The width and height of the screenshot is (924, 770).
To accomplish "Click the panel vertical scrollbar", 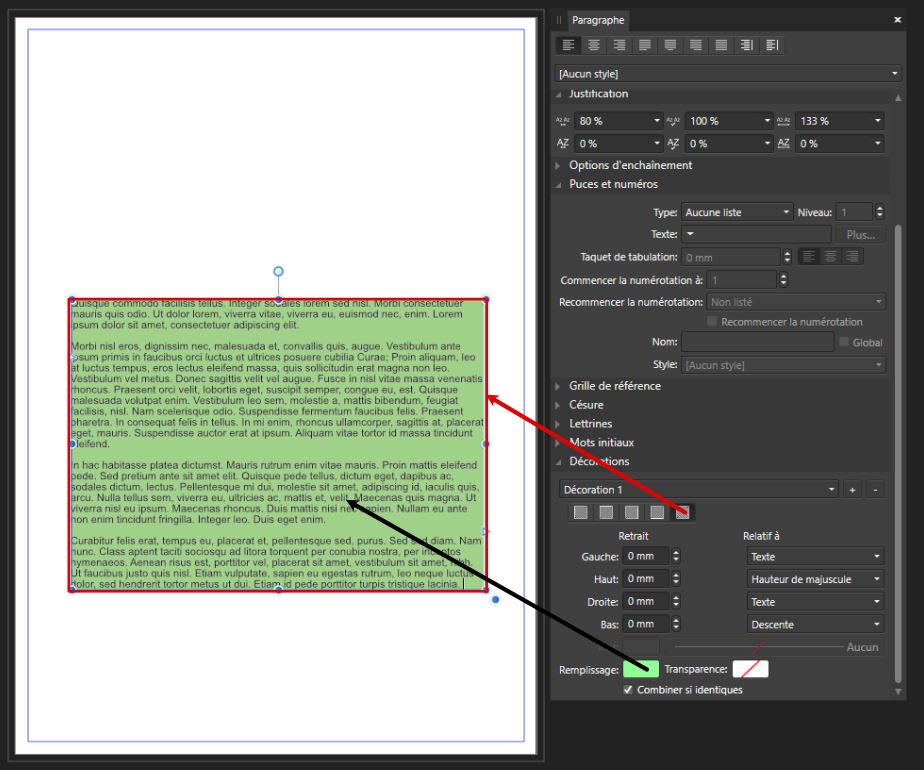I will tap(898, 454).
